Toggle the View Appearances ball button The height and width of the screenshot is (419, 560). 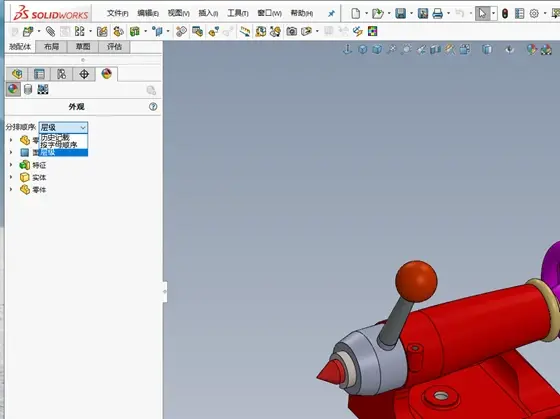point(13,89)
